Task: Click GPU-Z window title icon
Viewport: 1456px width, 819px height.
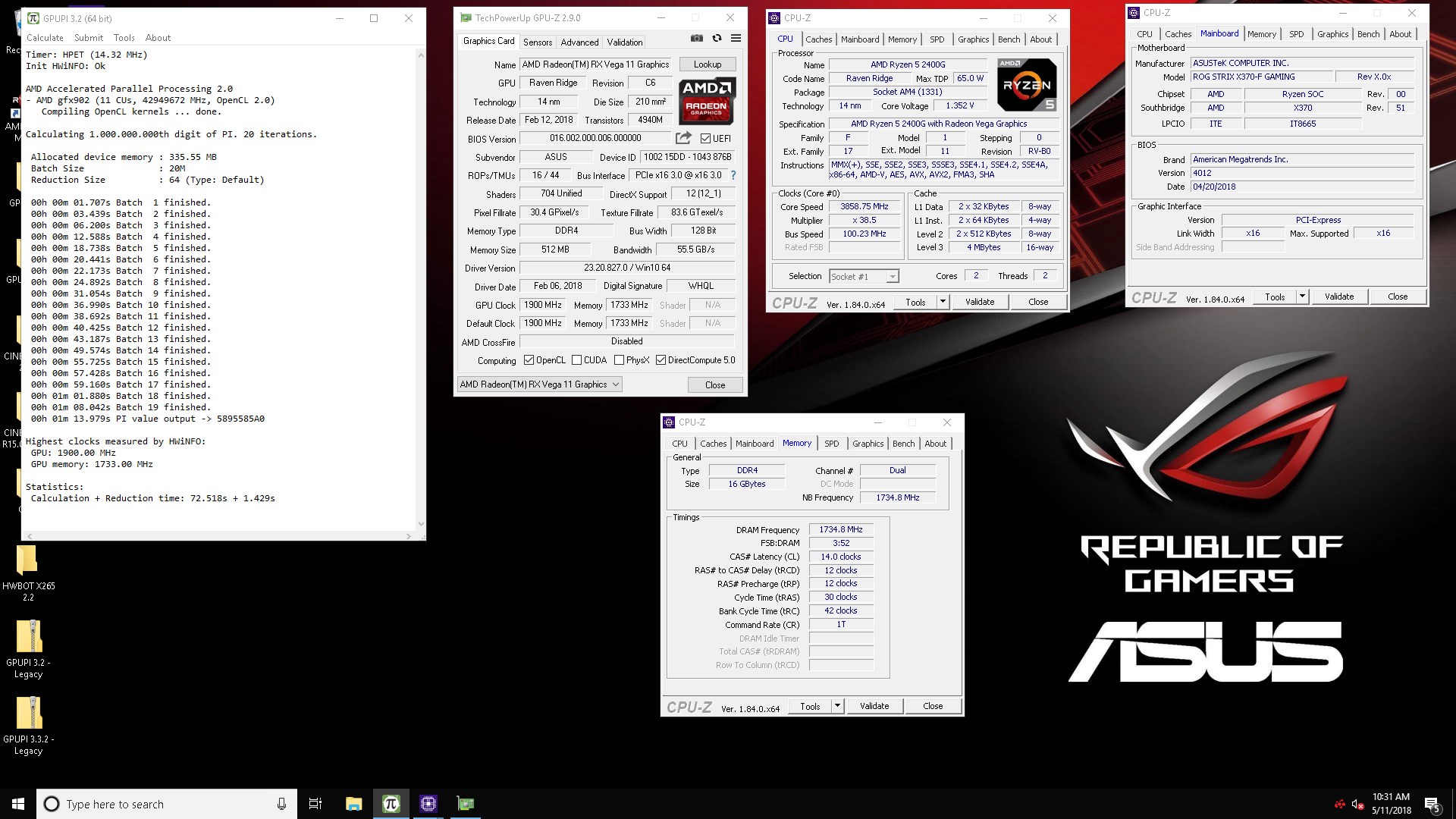Action: coord(466,18)
